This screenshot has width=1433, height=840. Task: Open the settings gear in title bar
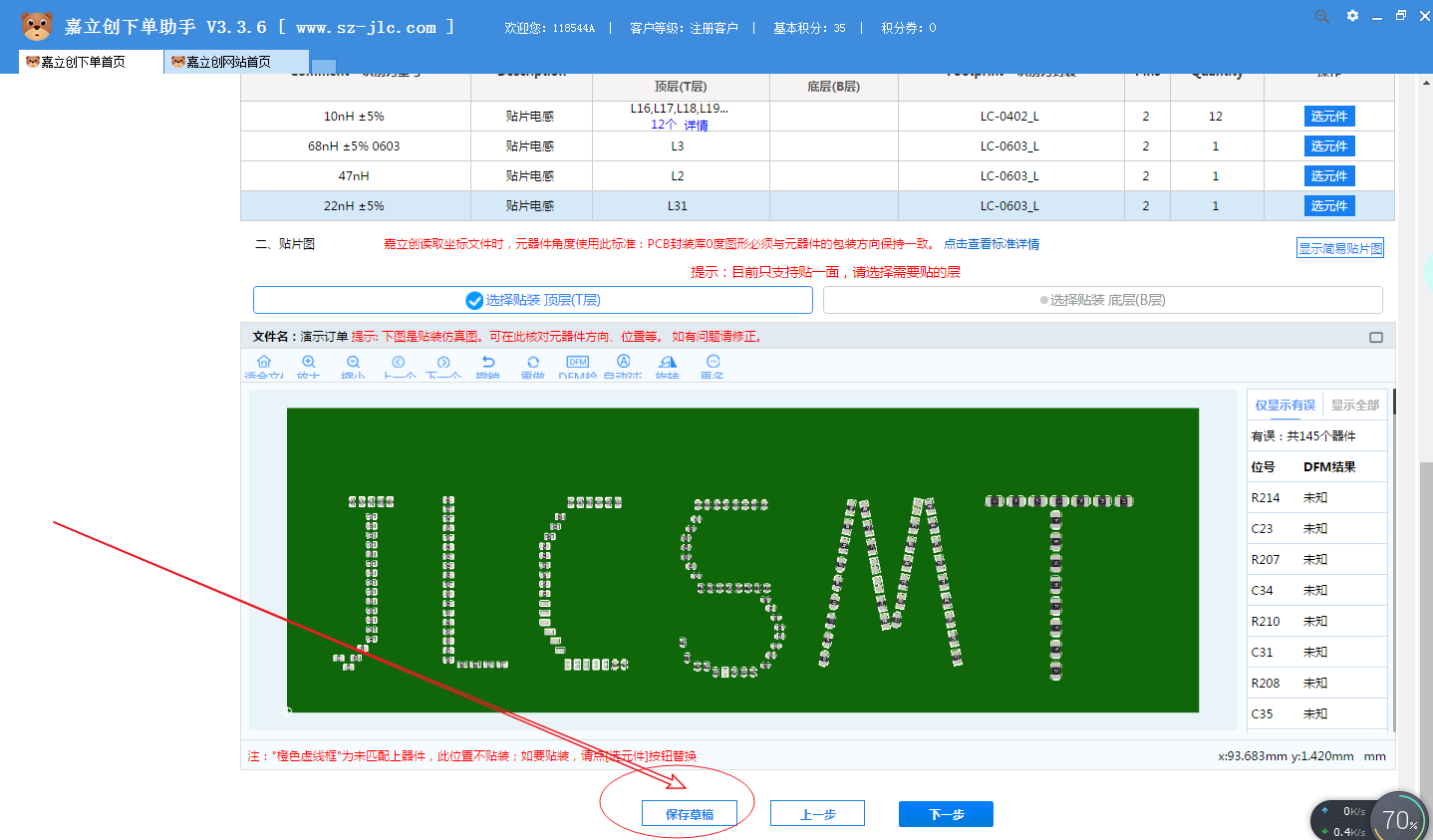[1352, 16]
